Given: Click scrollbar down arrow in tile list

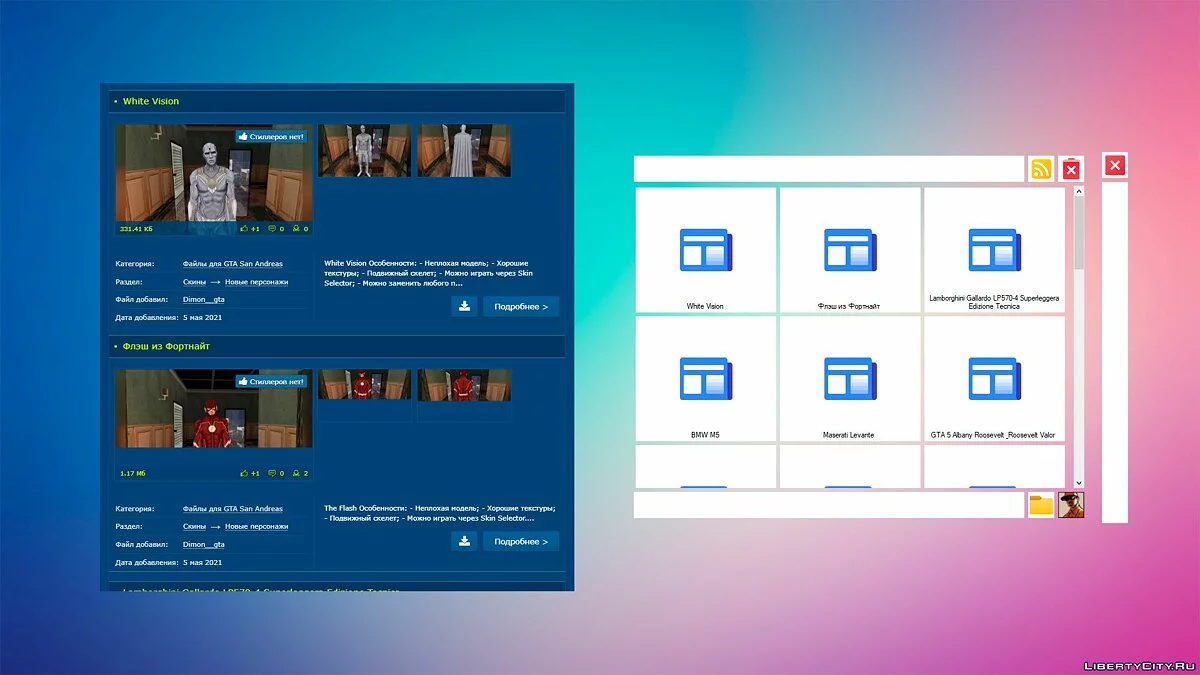Looking at the screenshot, I should (x=1079, y=482).
